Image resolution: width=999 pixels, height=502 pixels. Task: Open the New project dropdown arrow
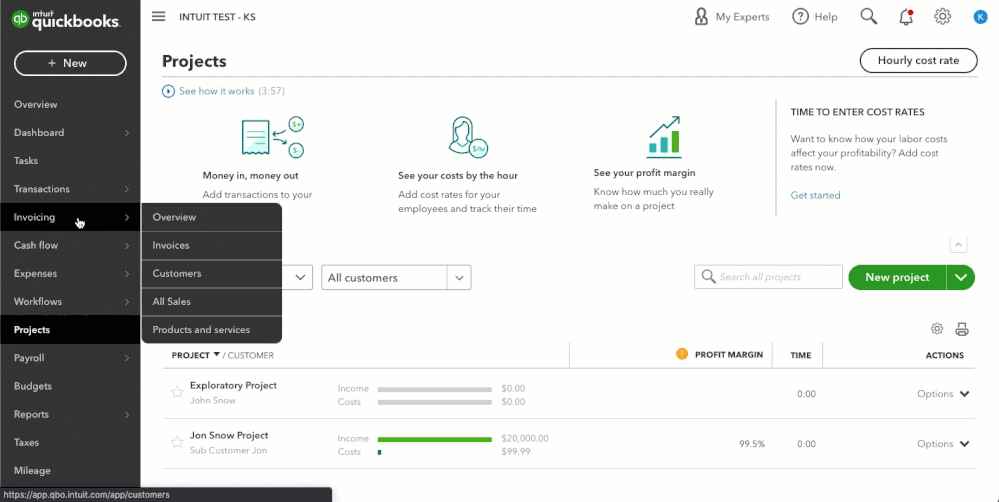point(961,277)
